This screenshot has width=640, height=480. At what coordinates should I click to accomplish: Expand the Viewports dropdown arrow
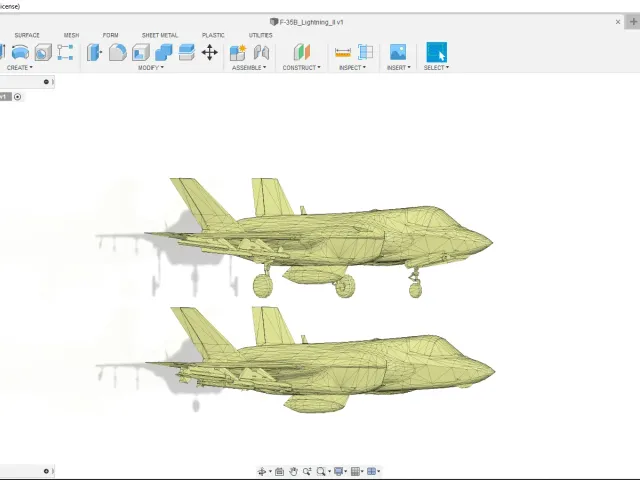(378, 472)
